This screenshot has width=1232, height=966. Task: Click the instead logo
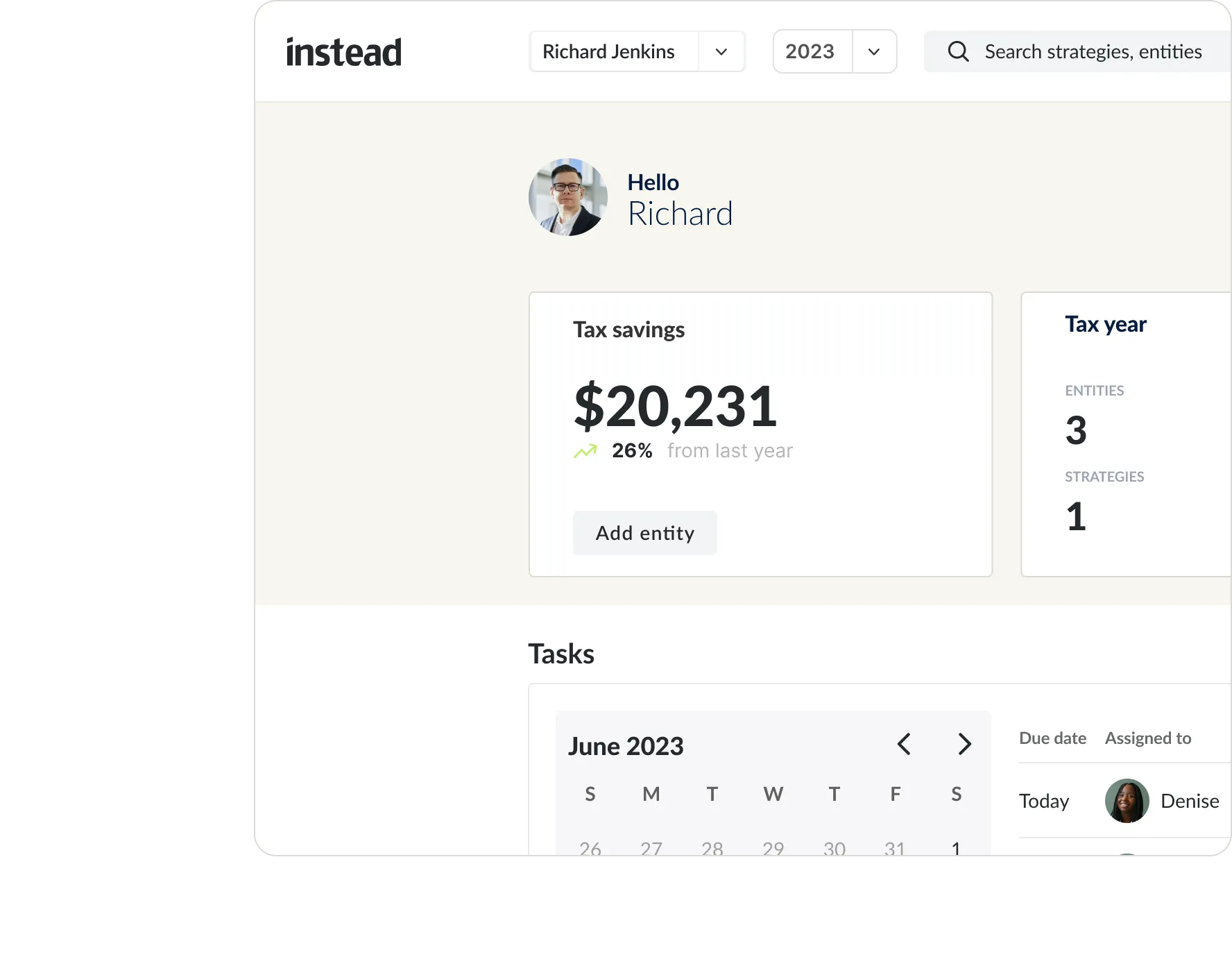pyautogui.click(x=343, y=52)
